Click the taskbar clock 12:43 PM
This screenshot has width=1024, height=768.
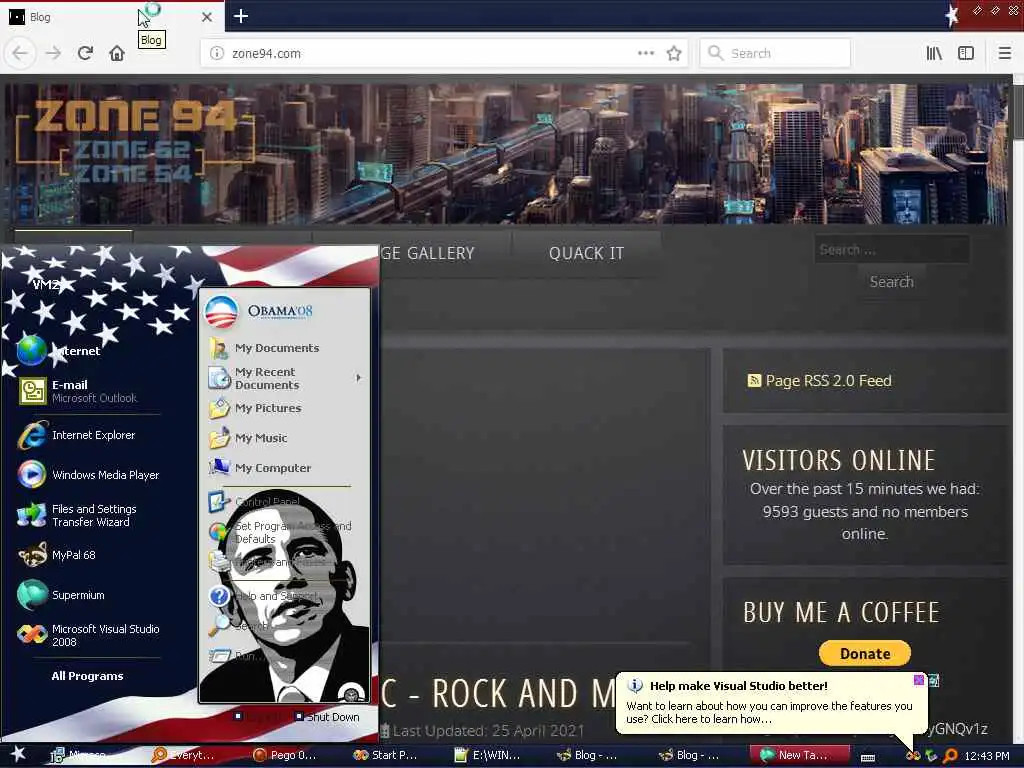tap(987, 756)
